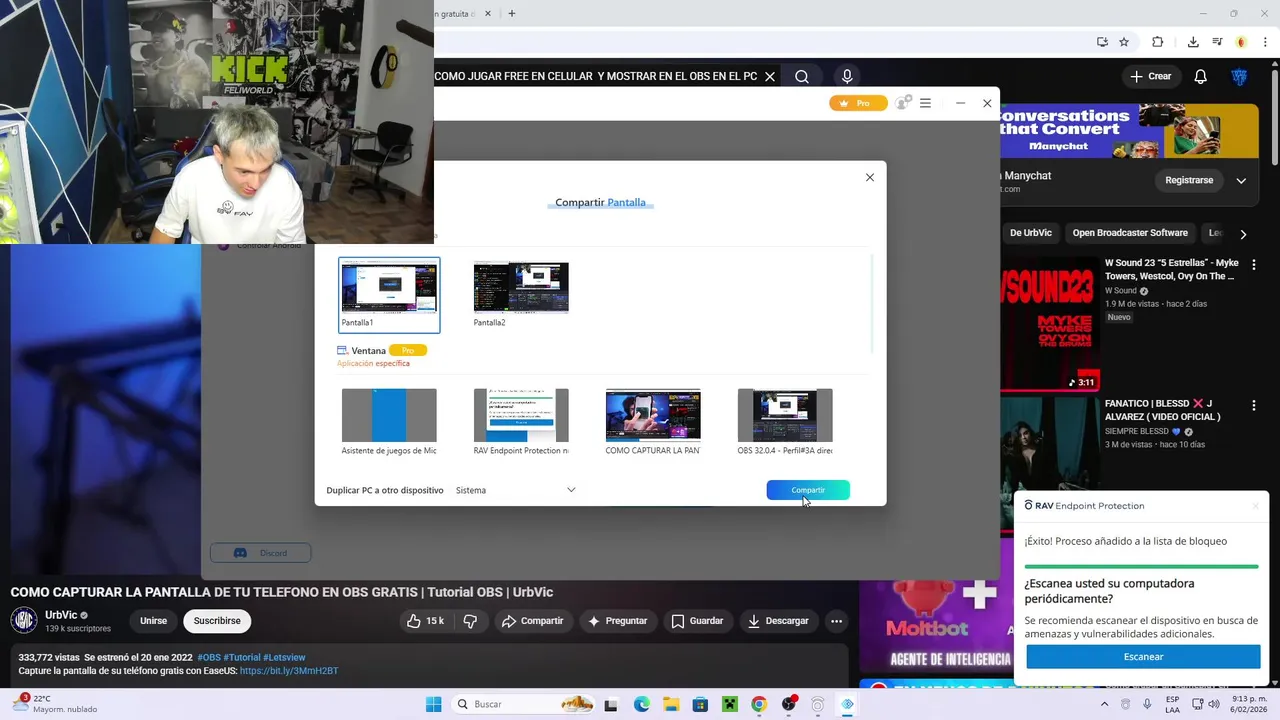This screenshot has width=1280, height=720.
Task: Click the Chrome install app icon
Action: pyautogui.click(x=1102, y=42)
